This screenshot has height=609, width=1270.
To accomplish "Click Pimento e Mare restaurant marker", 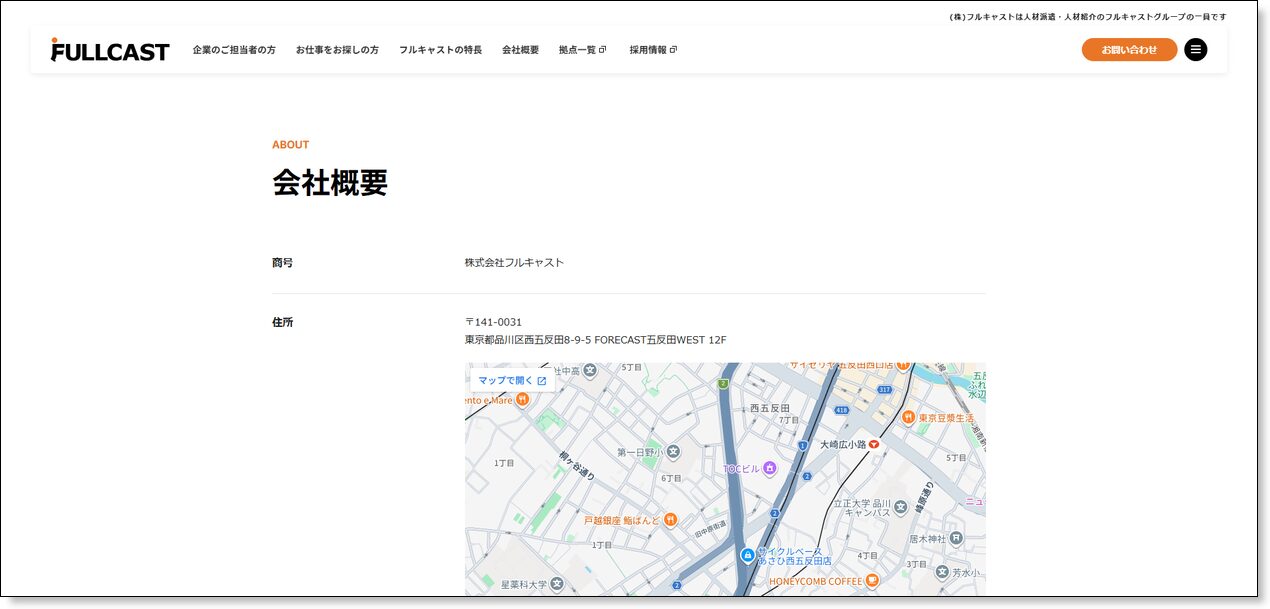I will click(522, 400).
